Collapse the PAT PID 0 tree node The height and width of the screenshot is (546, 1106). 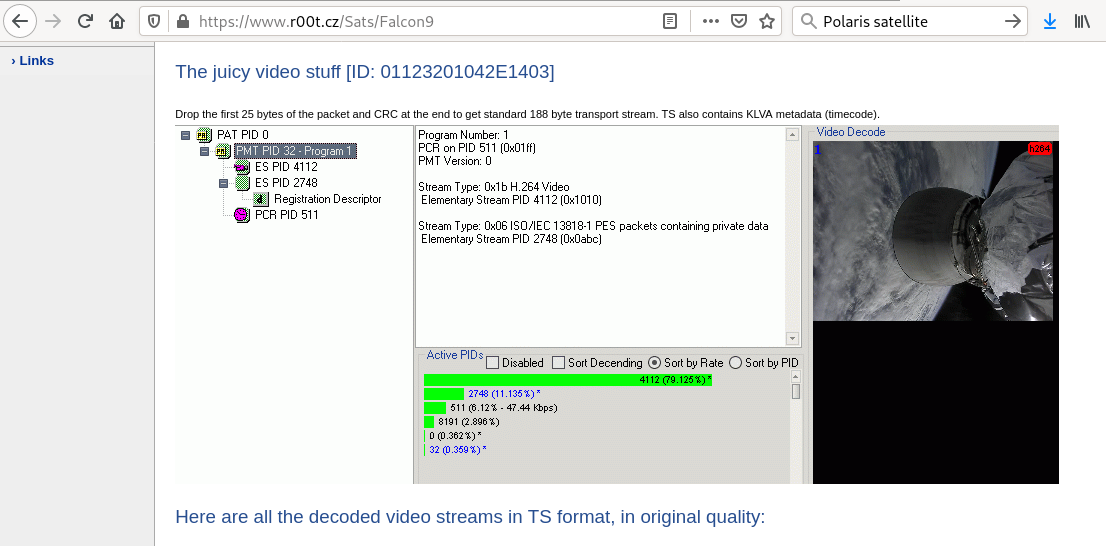click(x=186, y=135)
